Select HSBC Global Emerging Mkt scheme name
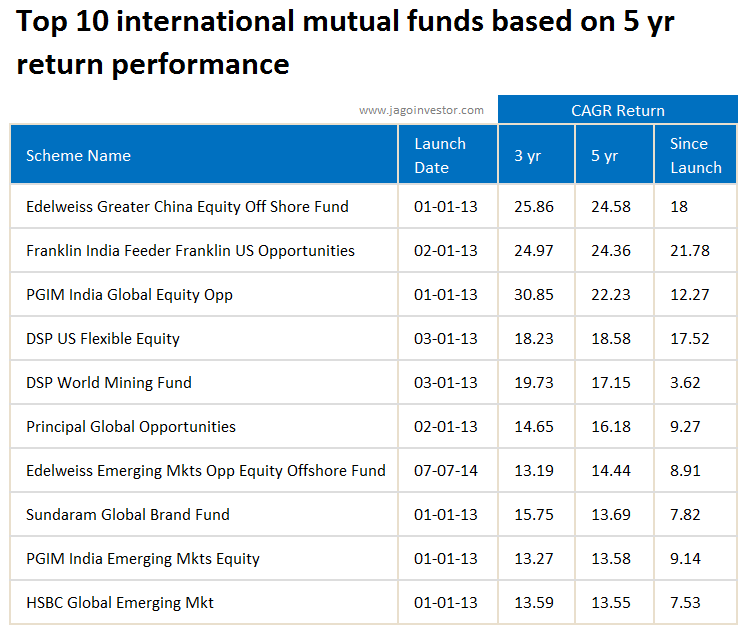 120,603
